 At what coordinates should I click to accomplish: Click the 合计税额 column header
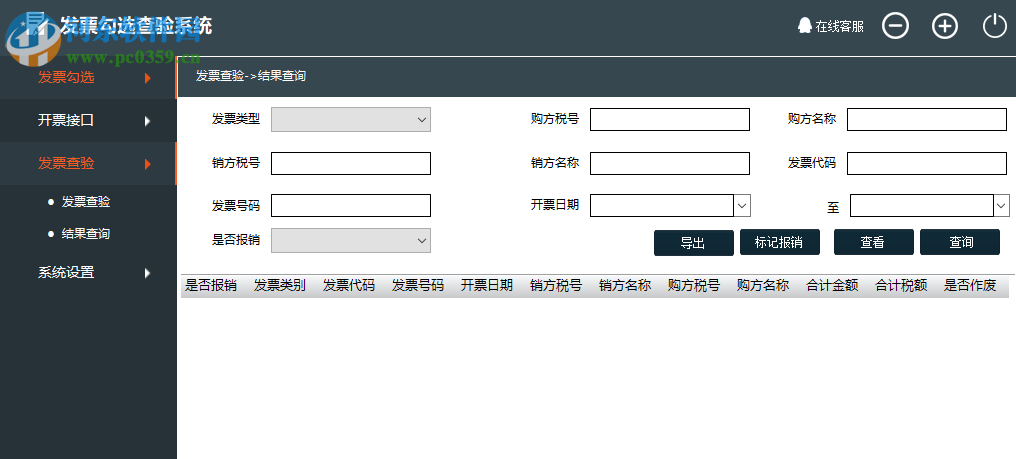[x=901, y=285]
